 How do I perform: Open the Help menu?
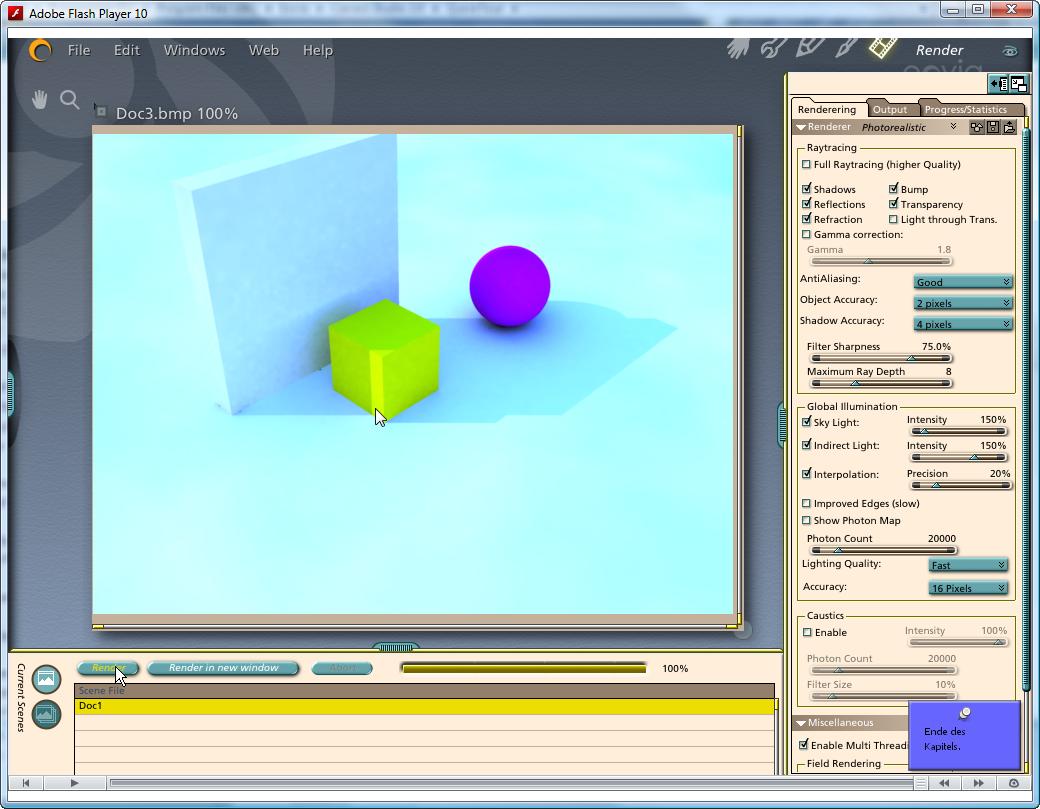pos(318,50)
